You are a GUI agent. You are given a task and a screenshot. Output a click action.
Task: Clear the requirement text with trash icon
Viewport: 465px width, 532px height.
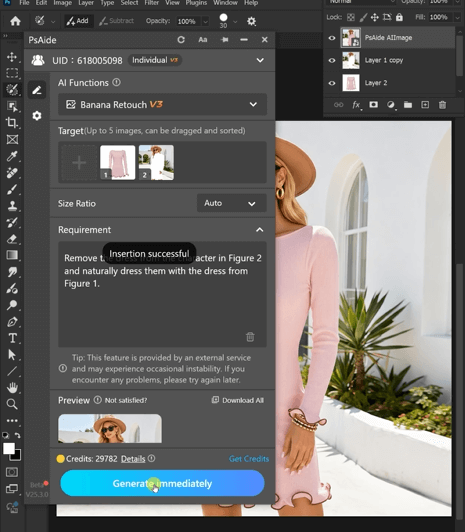(250, 337)
